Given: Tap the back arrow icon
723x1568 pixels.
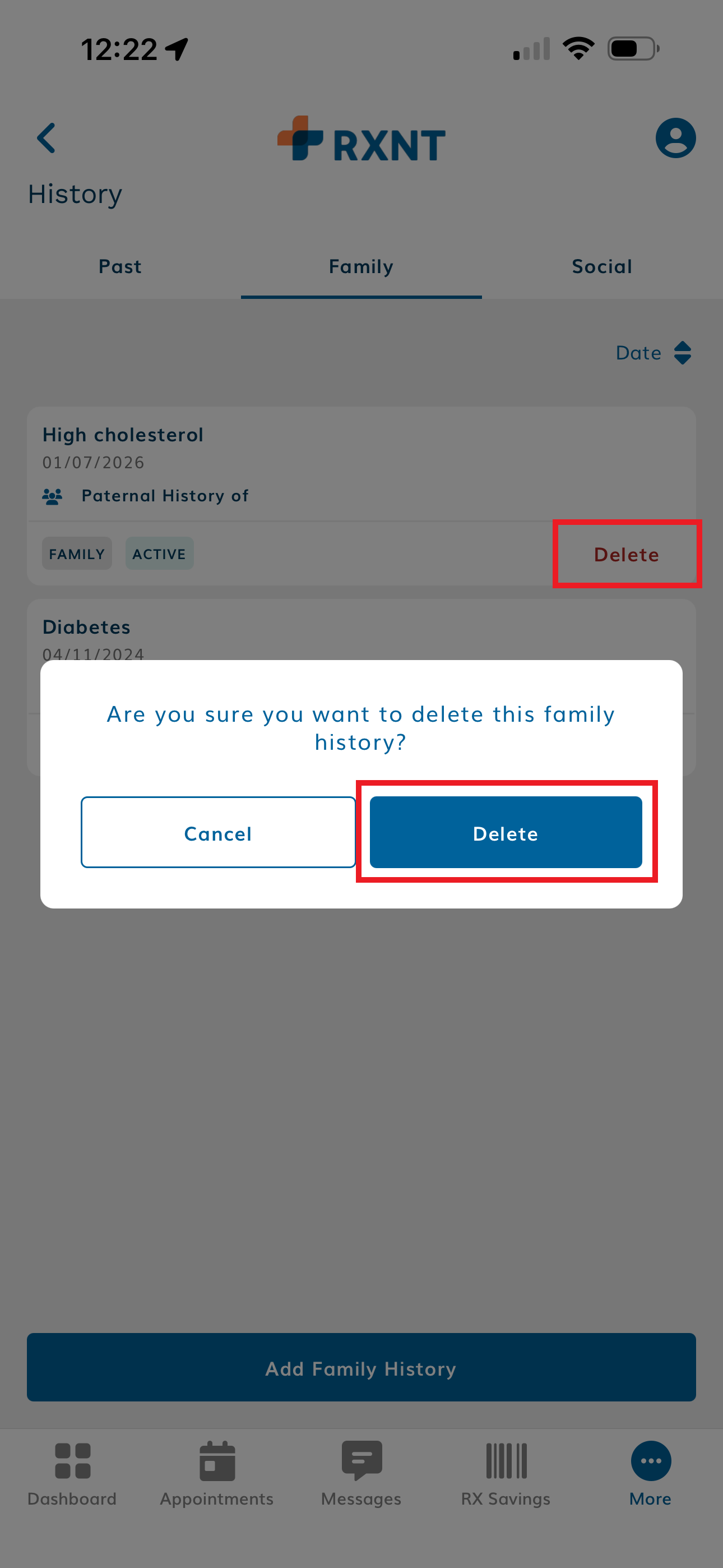Looking at the screenshot, I should coord(47,138).
